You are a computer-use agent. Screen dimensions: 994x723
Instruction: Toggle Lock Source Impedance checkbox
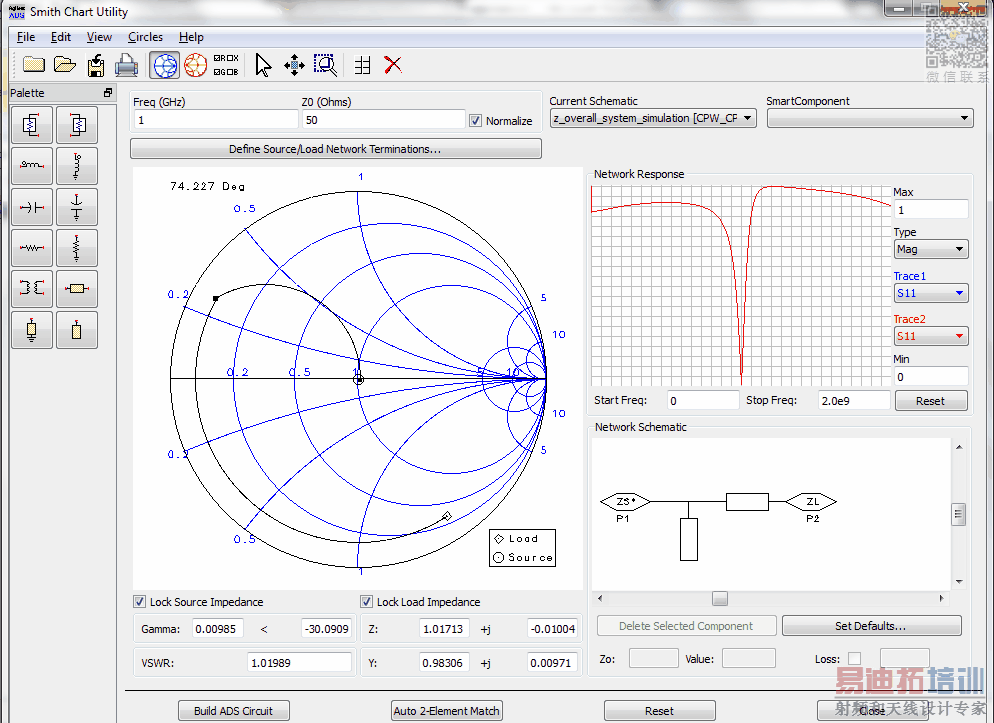click(x=140, y=602)
